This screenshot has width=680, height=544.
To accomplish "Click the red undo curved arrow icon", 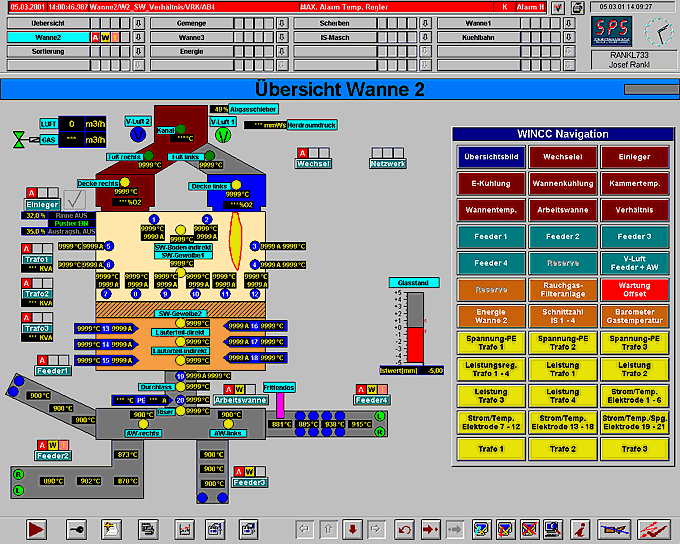I will [405, 529].
